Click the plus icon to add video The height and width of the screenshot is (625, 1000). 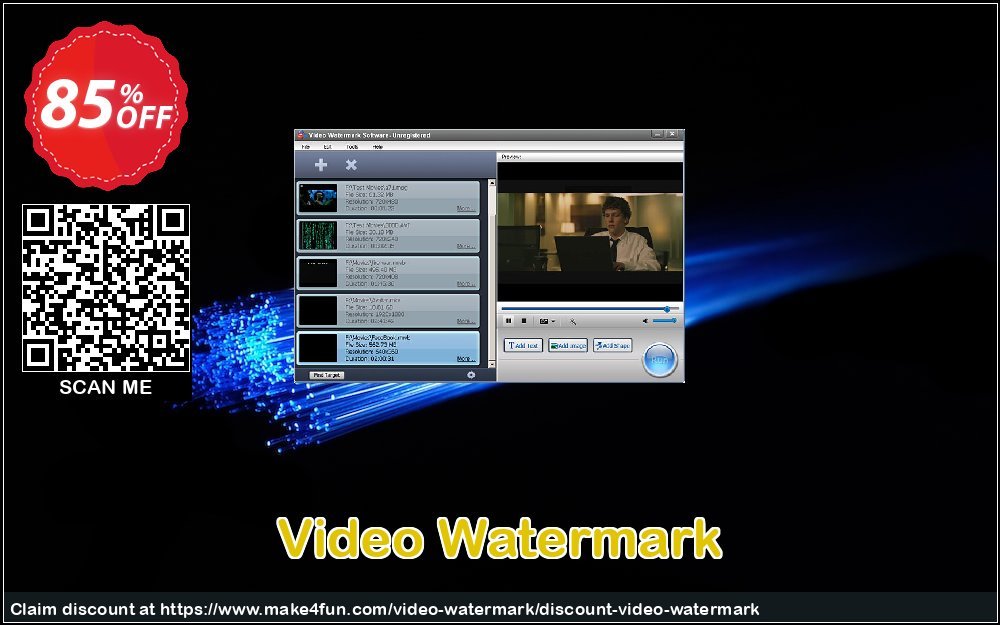pyautogui.click(x=321, y=165)
